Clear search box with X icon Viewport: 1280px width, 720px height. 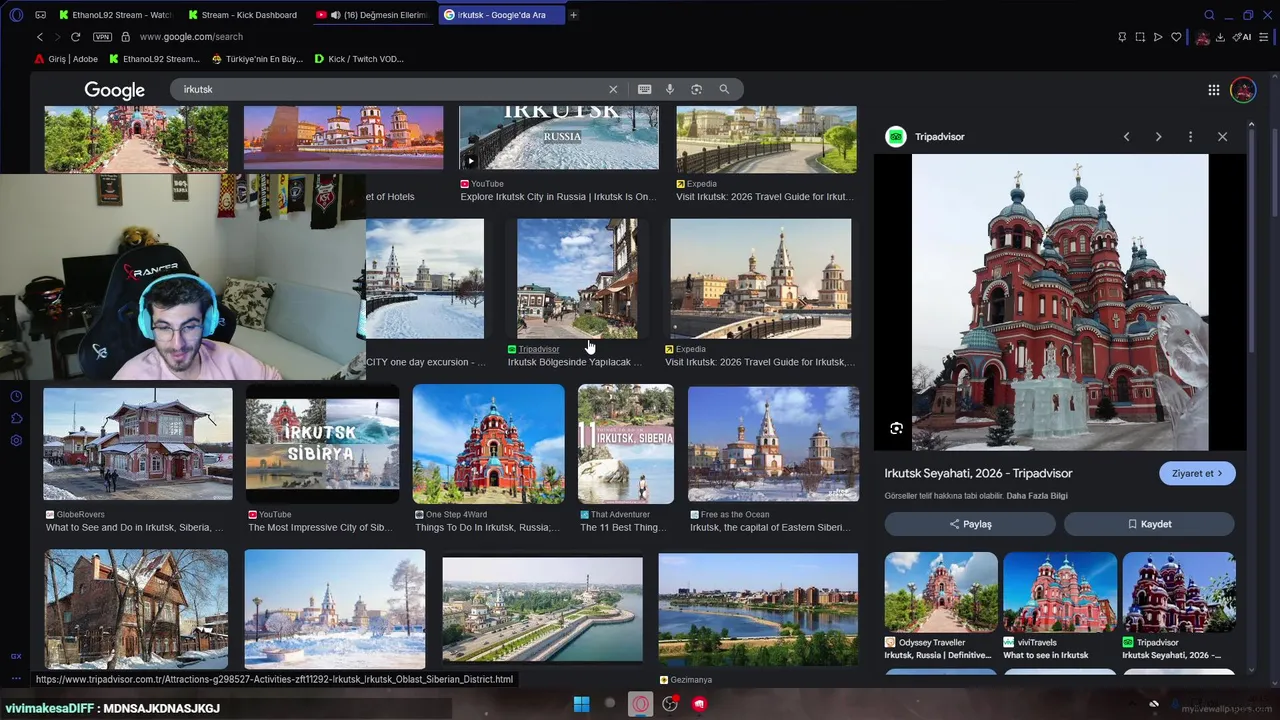613,89
